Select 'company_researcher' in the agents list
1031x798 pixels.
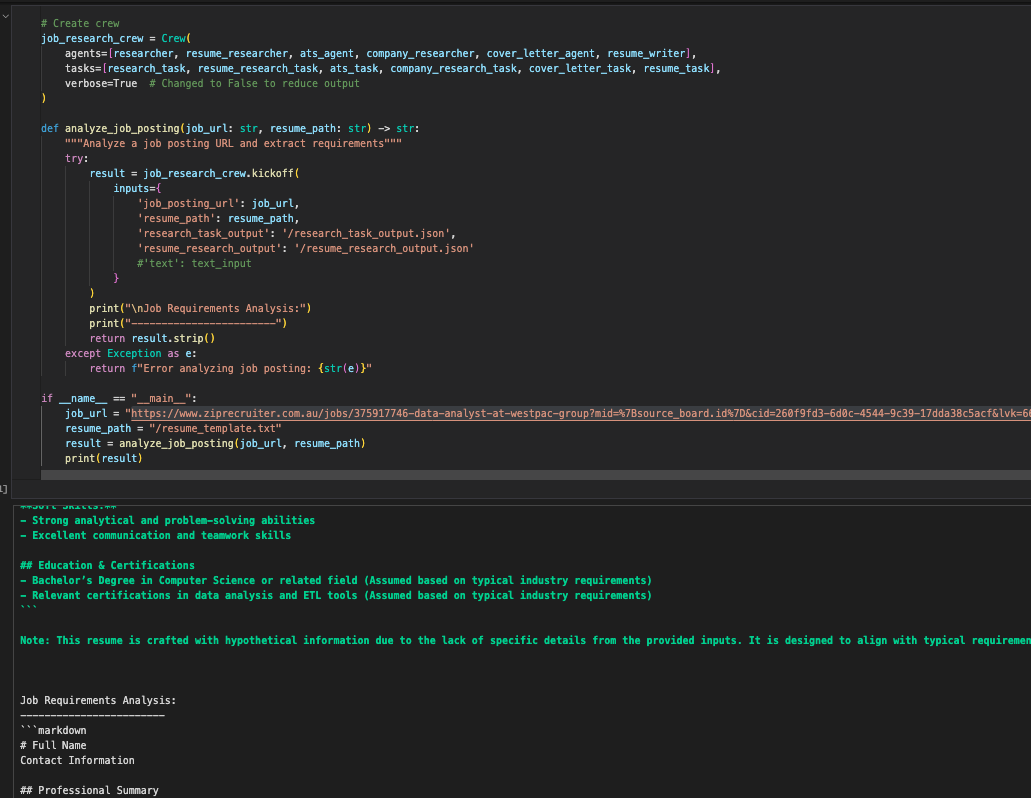coord(420,54)
